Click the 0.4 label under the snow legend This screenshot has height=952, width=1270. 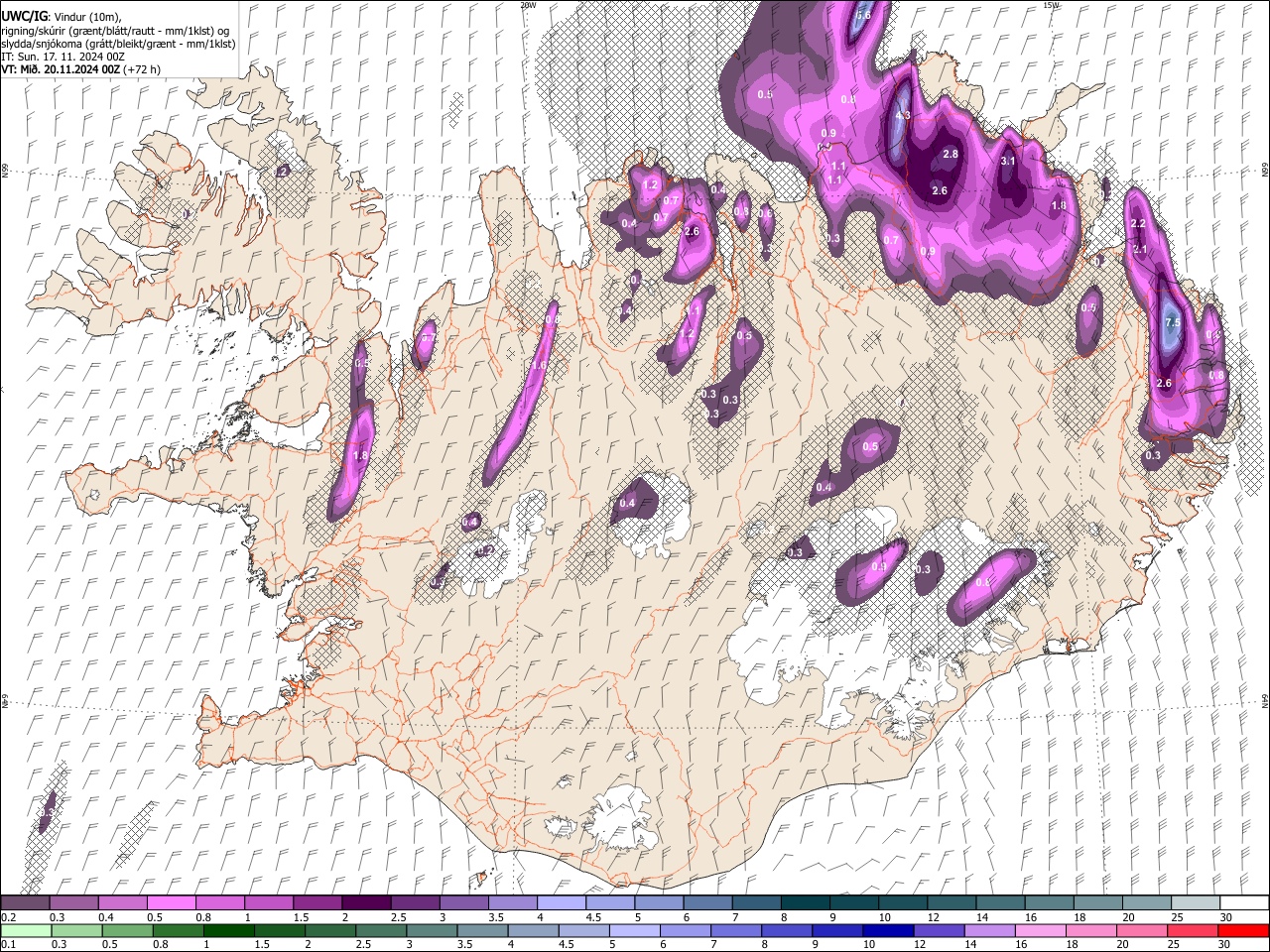pos(106,917)
